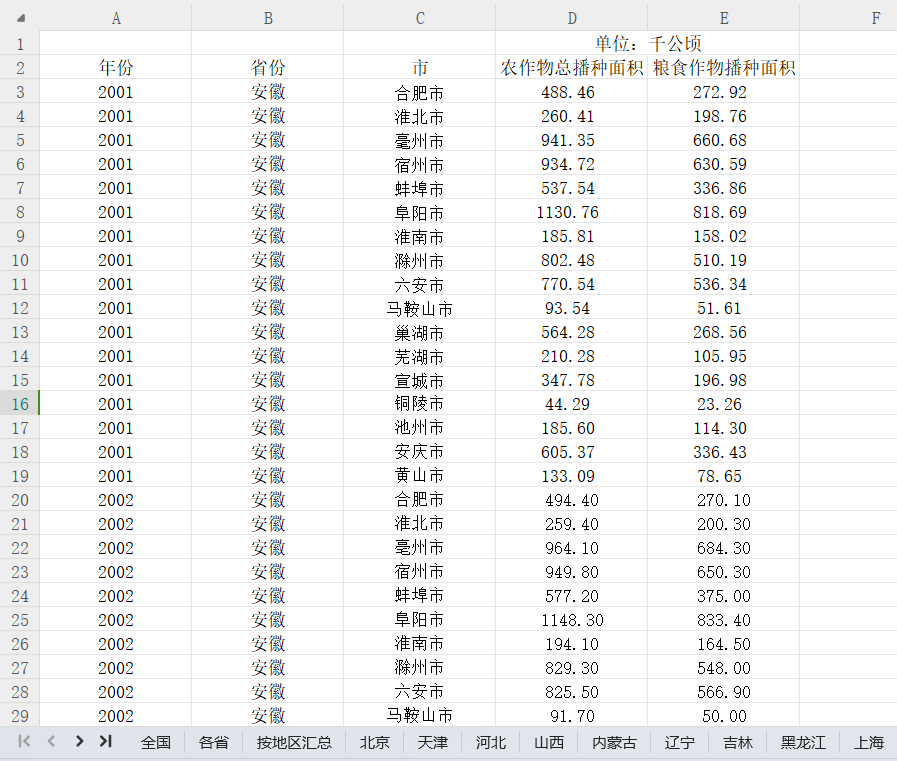Viewport: 897px width, 761px height.
Task: Click the select-all corner triangle
Action: (x=21, y=18)
